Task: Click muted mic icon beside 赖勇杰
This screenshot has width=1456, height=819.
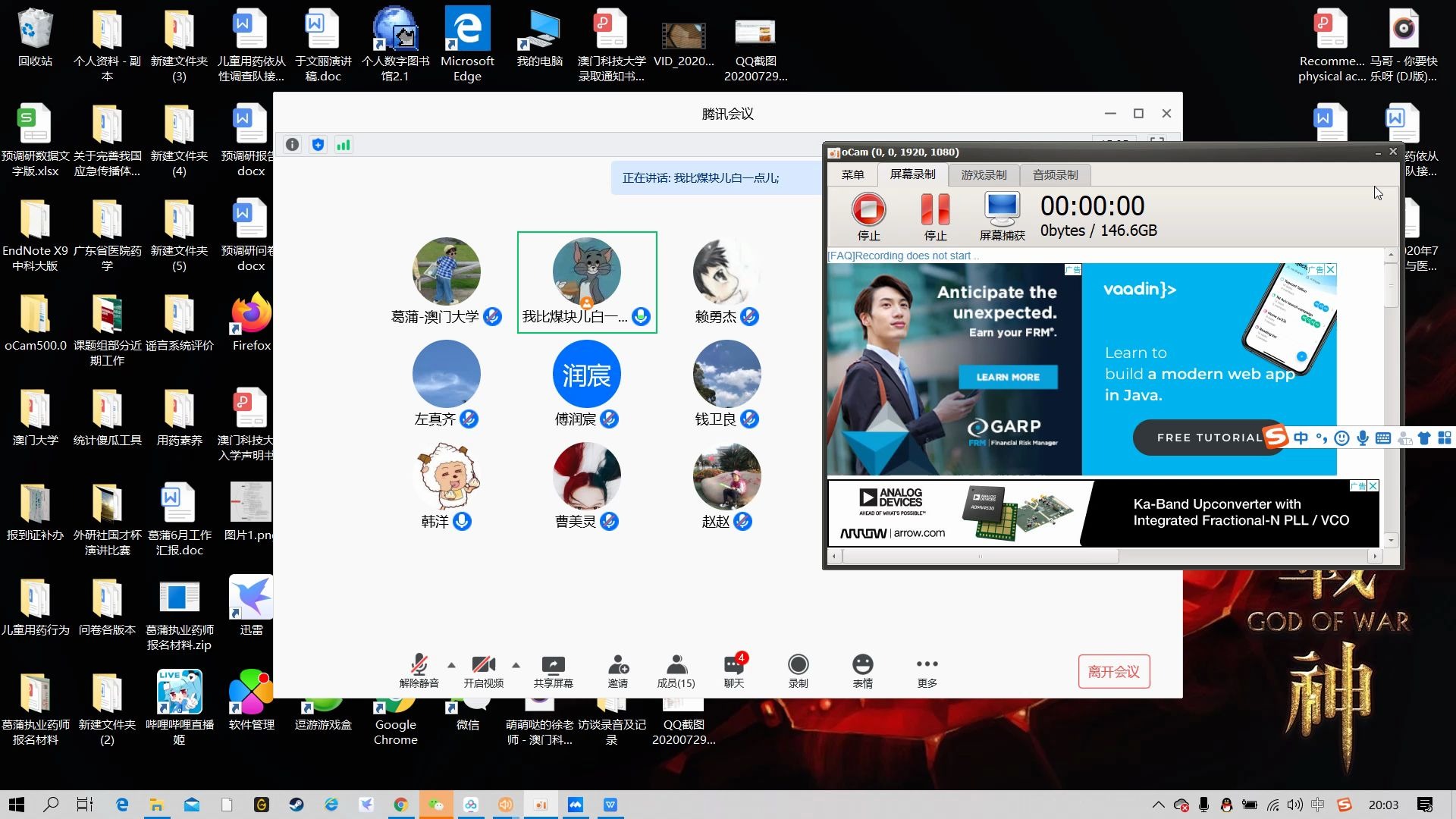Action: [x=750, y=316]
